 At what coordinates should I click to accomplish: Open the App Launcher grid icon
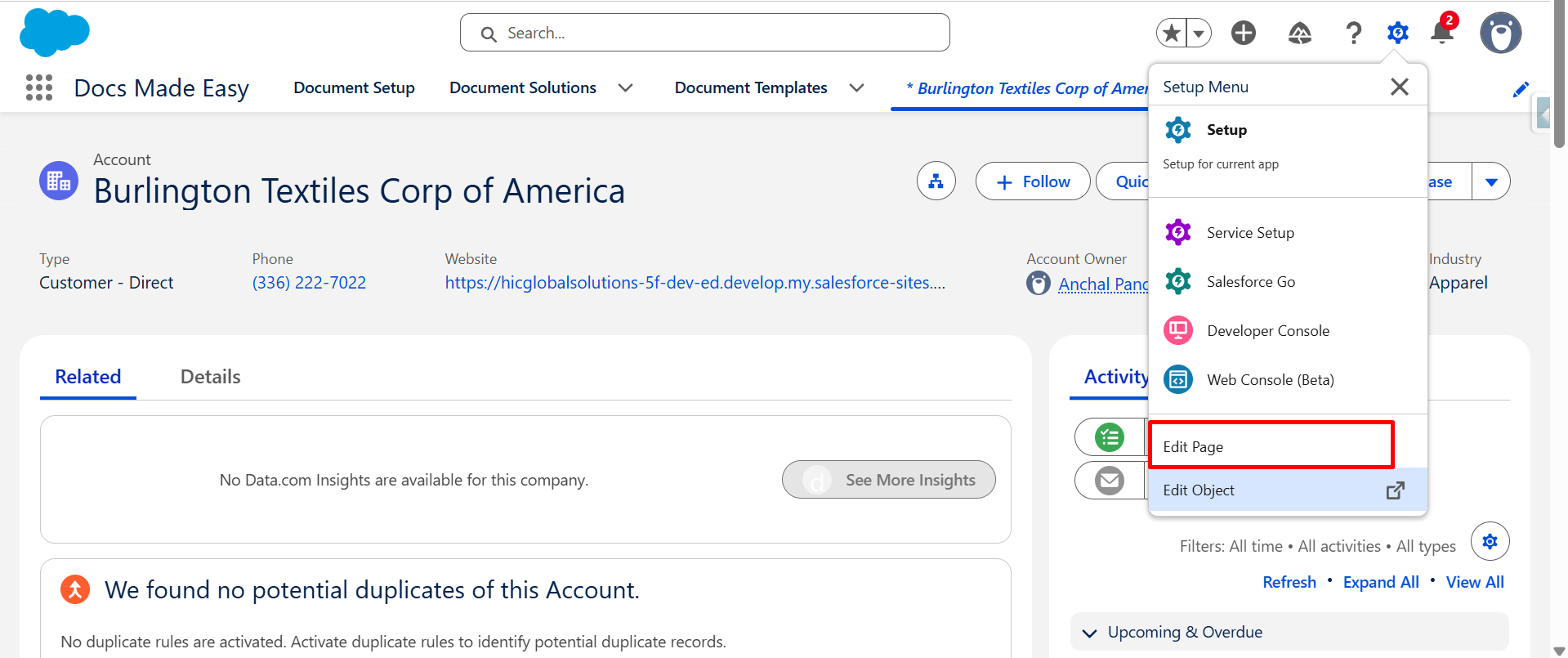point(39,87)
